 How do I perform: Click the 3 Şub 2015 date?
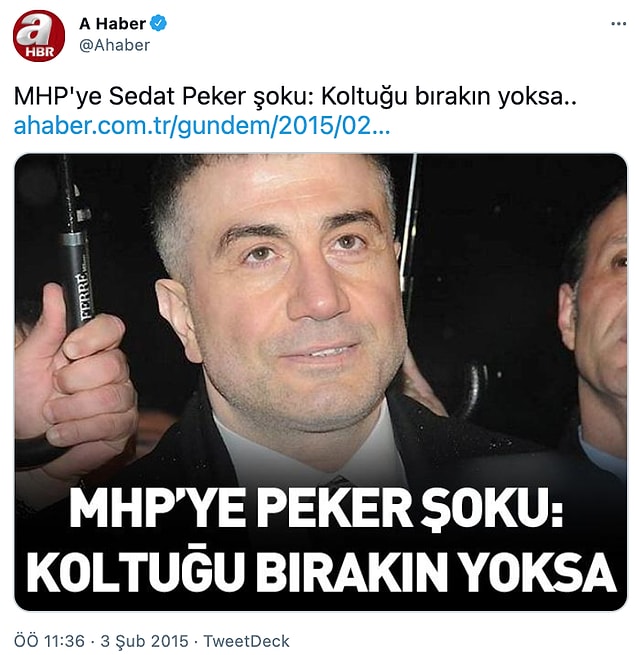pos(145,641)
